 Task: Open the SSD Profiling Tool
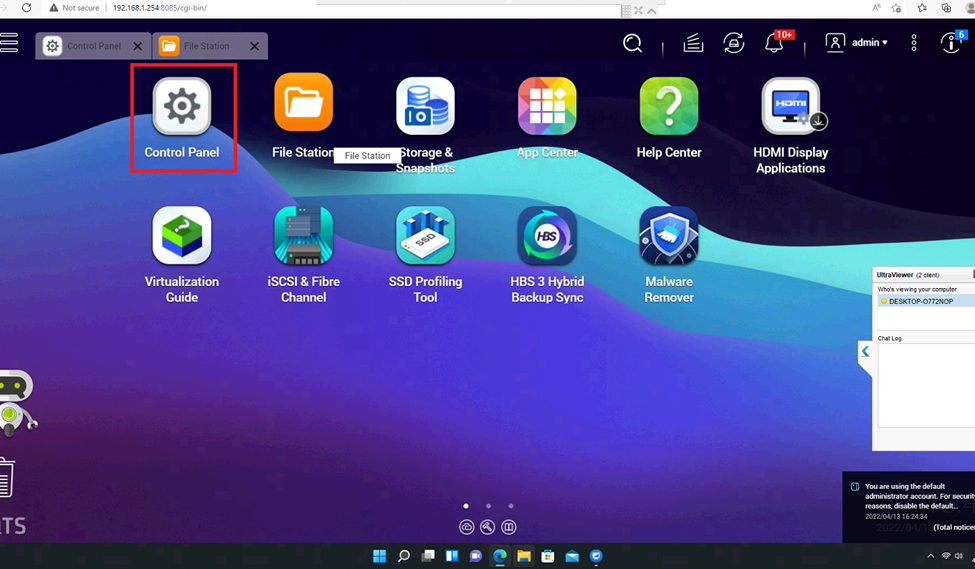click(x=425, y=236)
